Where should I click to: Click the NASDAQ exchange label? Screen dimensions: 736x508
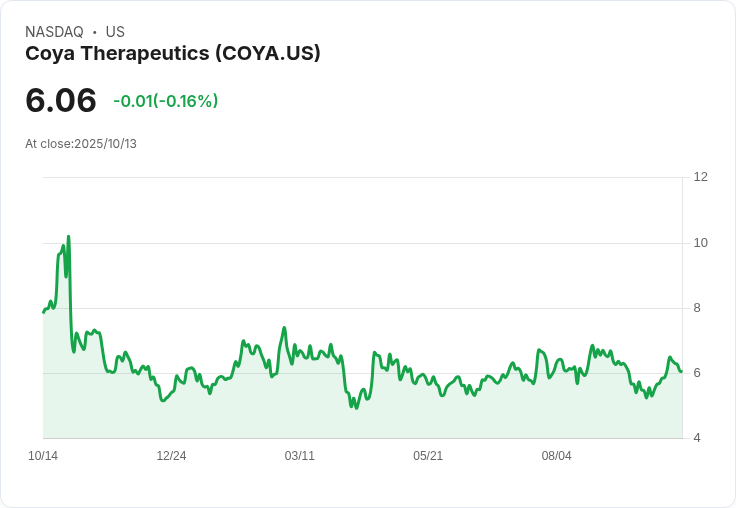point(54,32)
